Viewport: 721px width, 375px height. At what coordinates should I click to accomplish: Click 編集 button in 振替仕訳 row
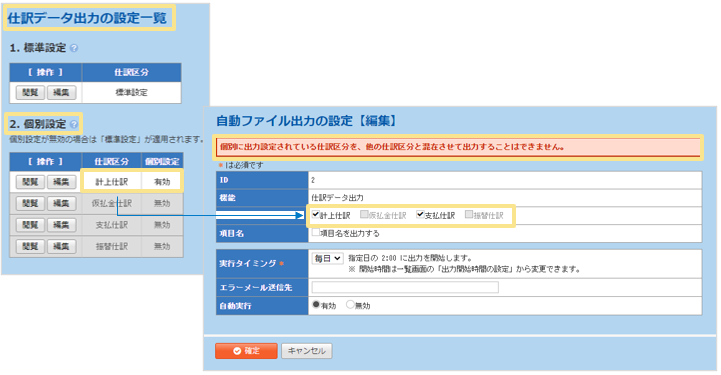coord(61,246)
